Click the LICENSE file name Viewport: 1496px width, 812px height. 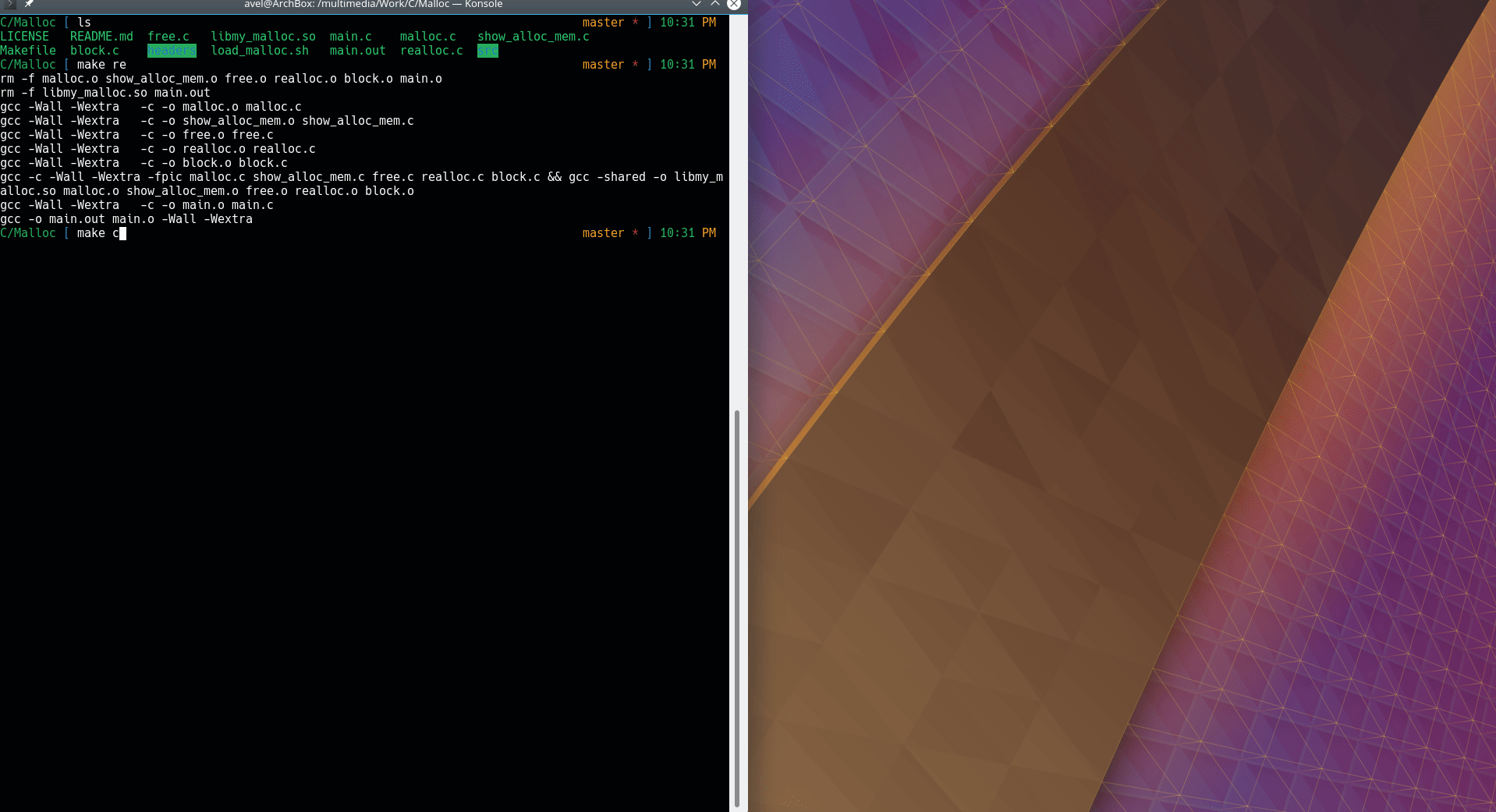(24, 37)
